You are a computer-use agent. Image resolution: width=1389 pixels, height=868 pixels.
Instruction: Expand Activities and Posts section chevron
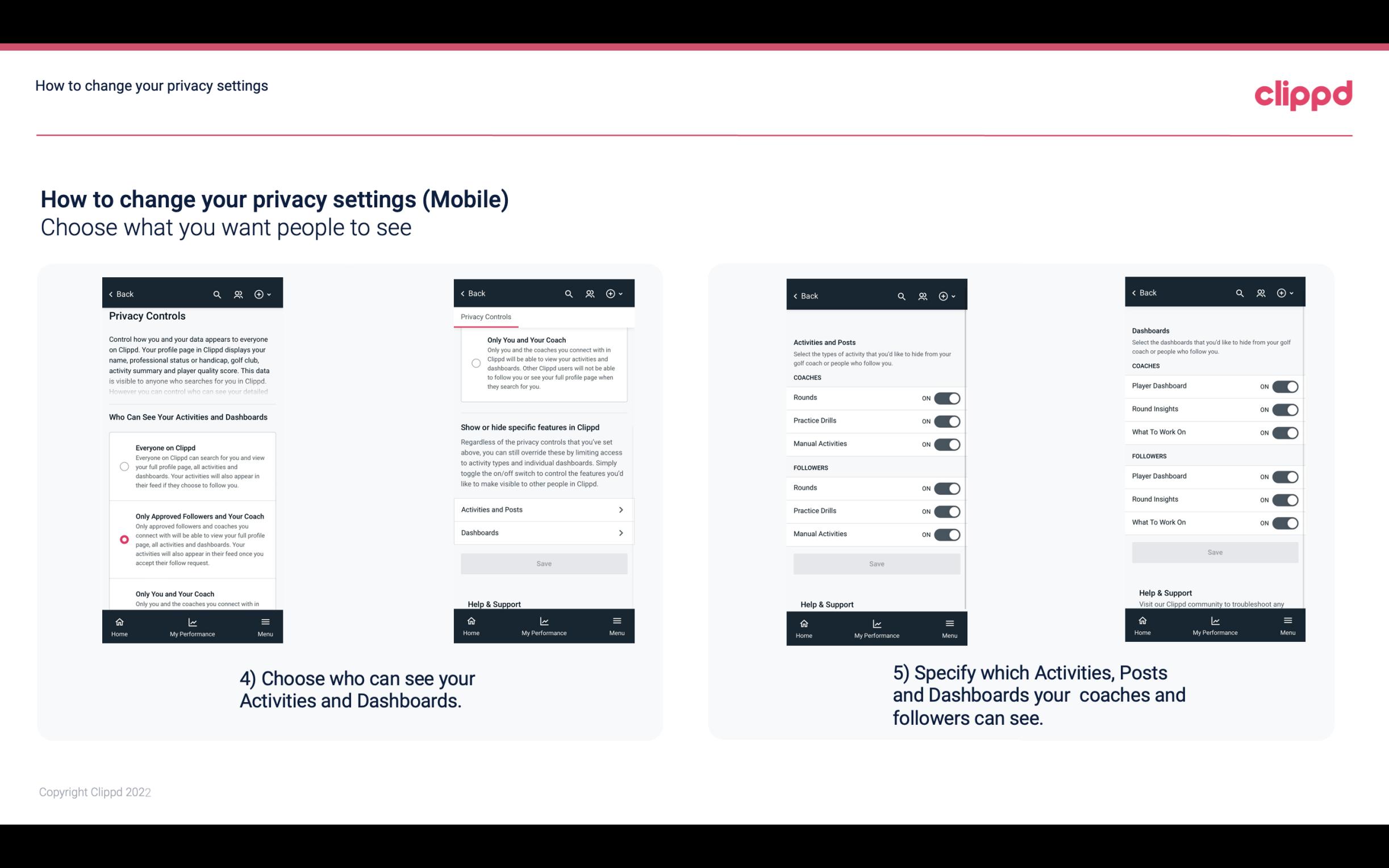pyautogui.click(x=622, y=509)
